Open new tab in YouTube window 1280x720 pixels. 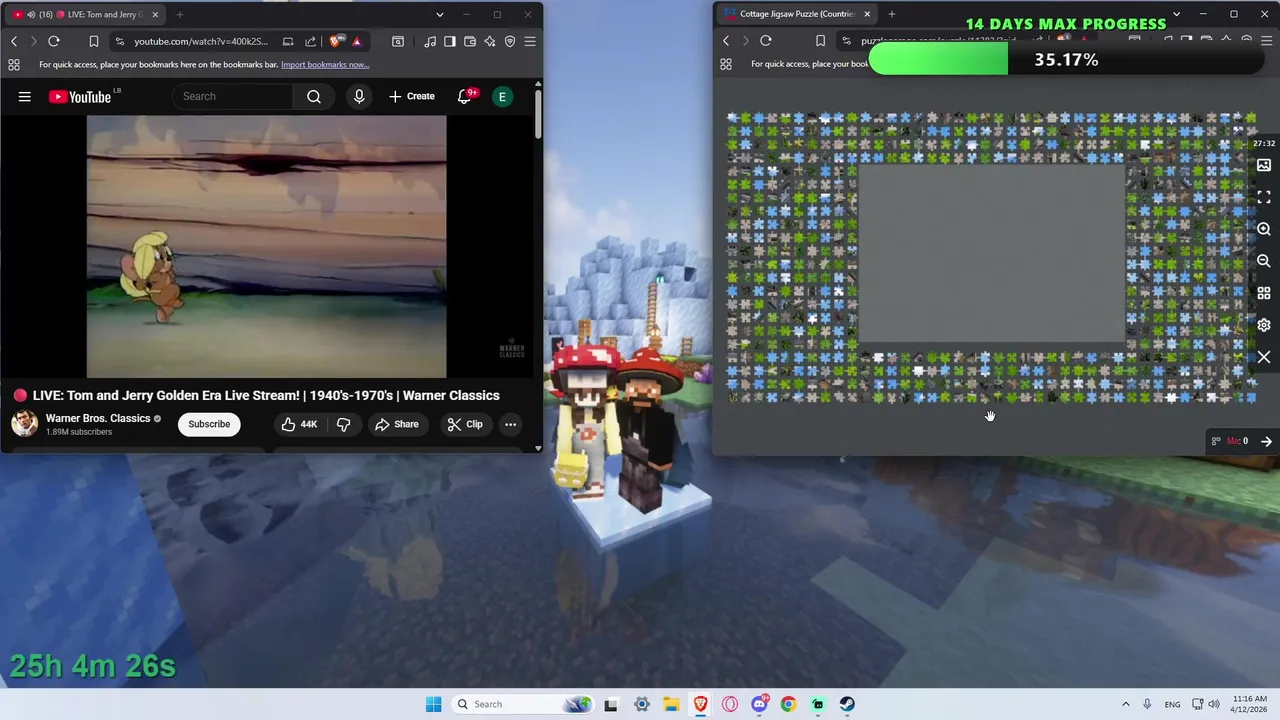pyautogui.click(x=180, y=14)
